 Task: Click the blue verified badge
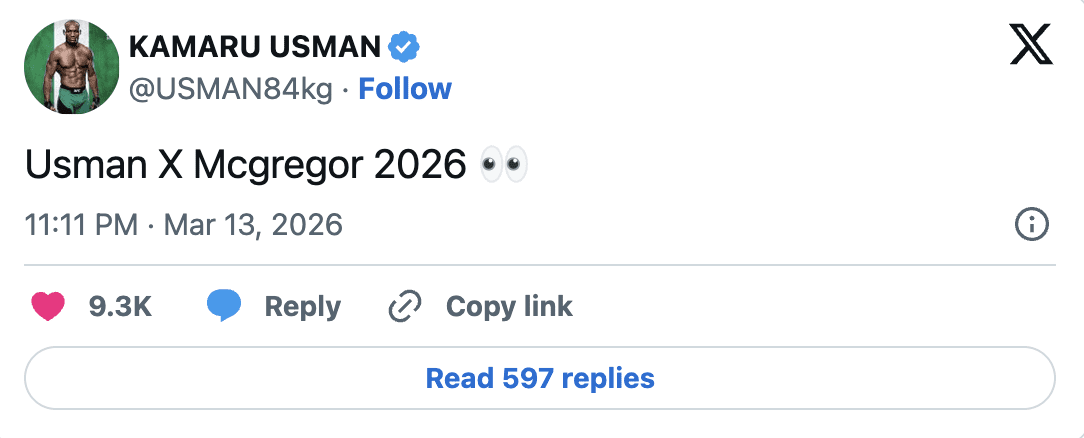404,46
